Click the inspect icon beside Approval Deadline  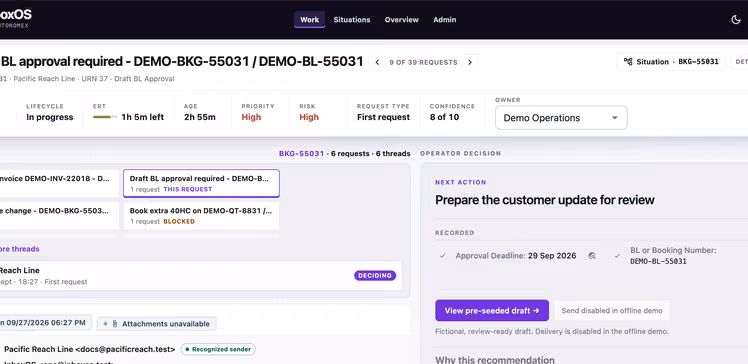(x=592, y=256)
